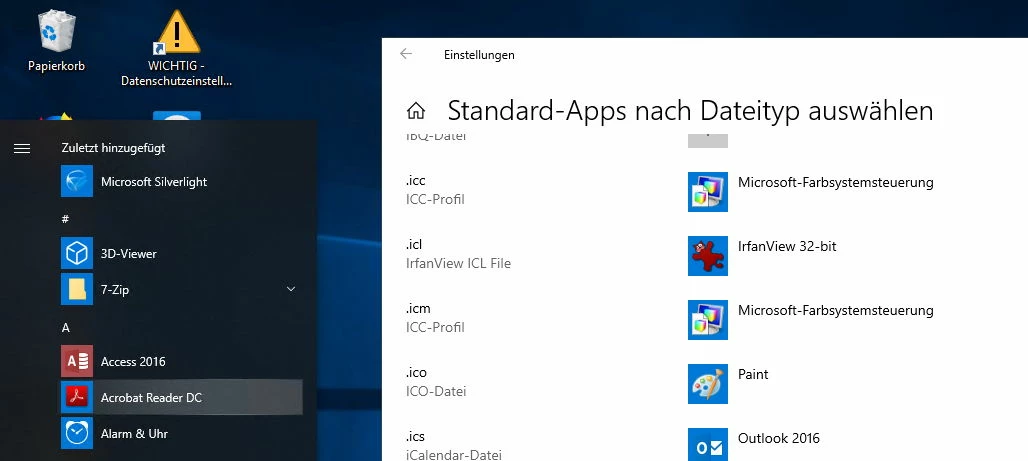Click the IrfanView icon for .icl
The image size is (1028, 461).
pos(707,256)
